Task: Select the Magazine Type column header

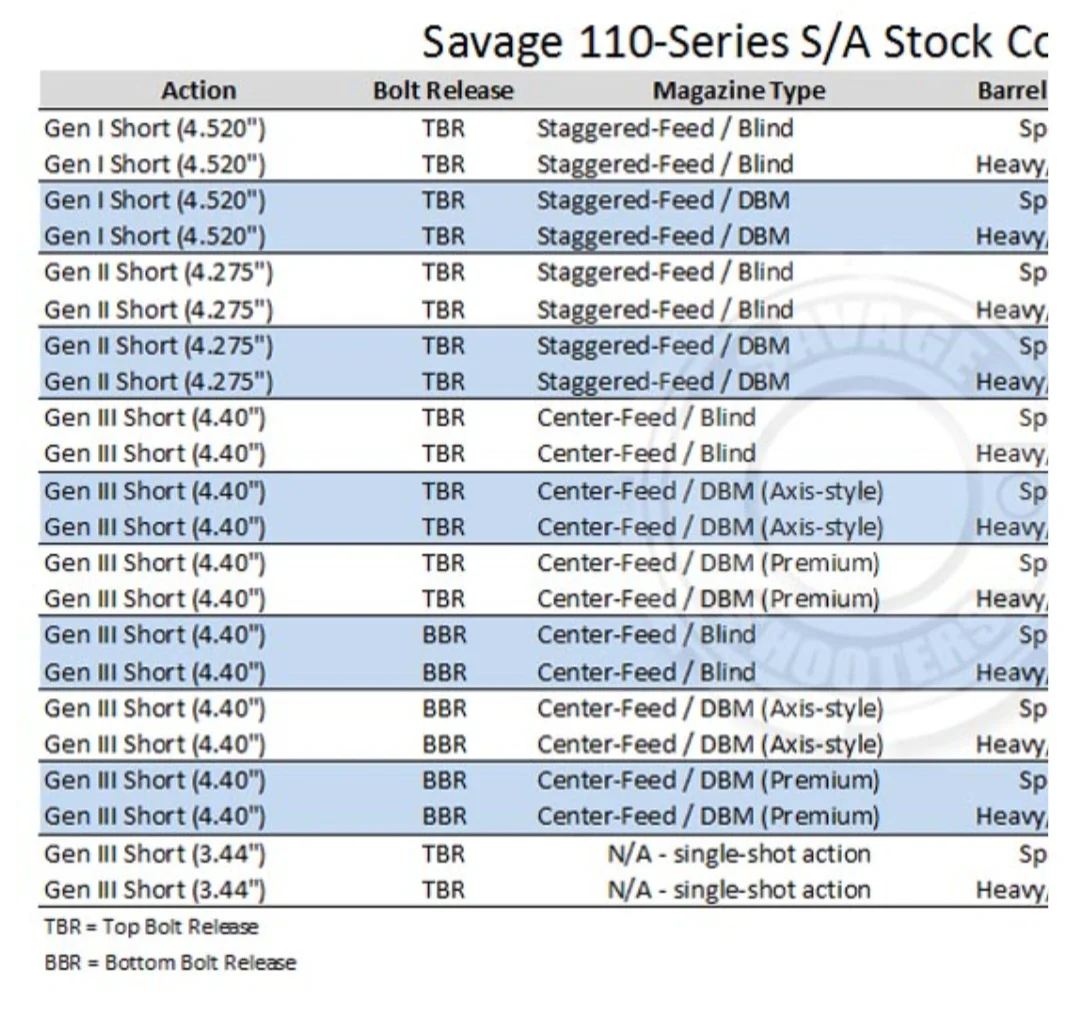Action: (739, 91)
